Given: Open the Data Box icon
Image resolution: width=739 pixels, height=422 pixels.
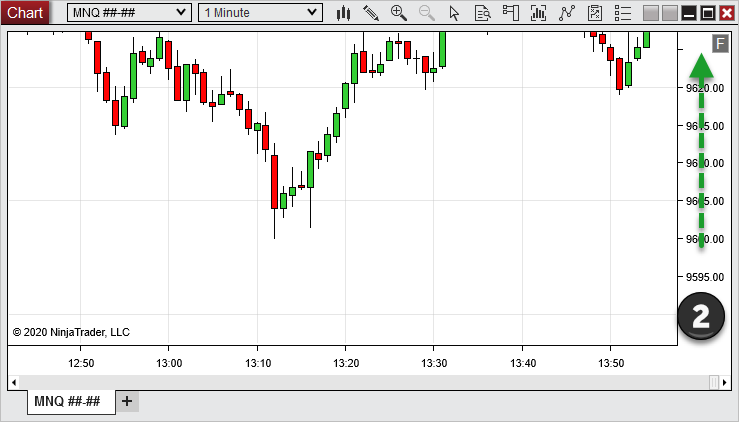Looking at the screenshot, I should (x=483, y=13).
